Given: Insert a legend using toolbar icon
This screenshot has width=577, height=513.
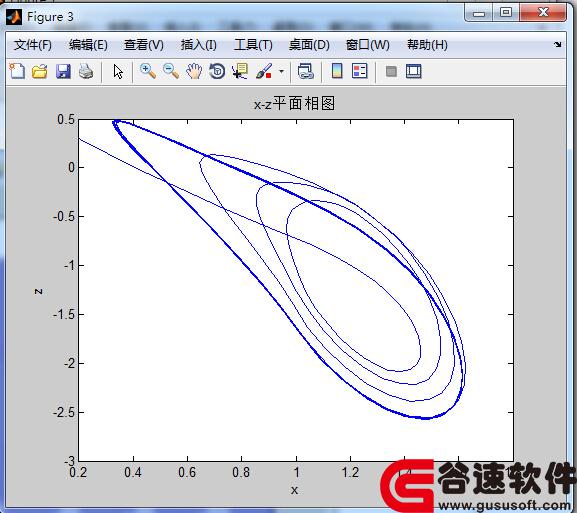Looking at the screenshot, I should point(360,71).
